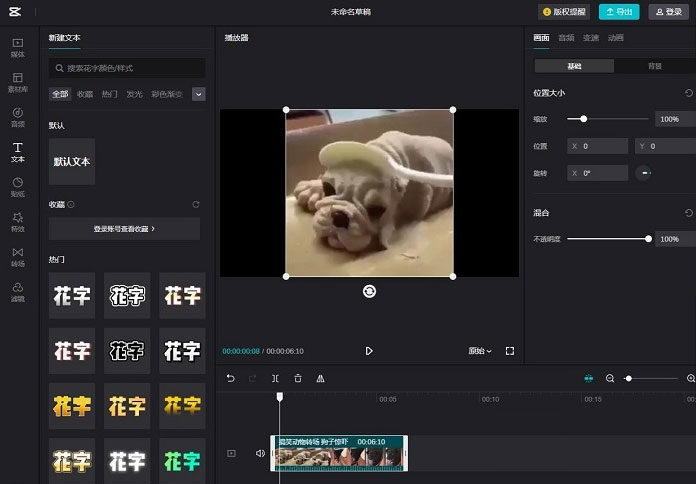Click 登录账号查看收藏 link
Image resolution: width=696 pixels, height=484 pixels.
(124, 229)
